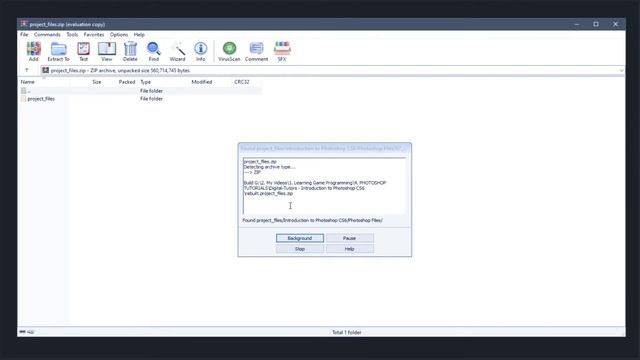Open the Commands menu
Viewport: 640px width, 360px height.
47,35
